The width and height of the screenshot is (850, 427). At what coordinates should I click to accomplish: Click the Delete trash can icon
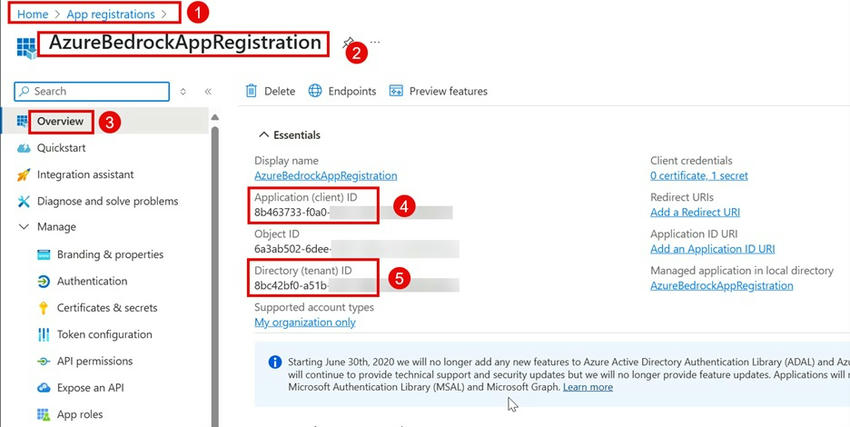(251, 90)
